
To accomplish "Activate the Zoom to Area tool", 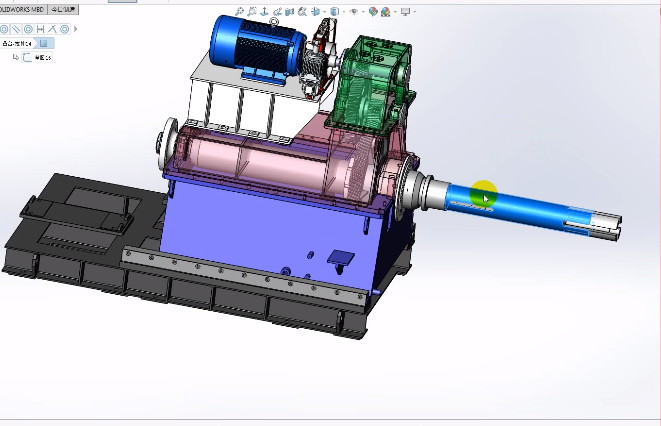I will tap(252, 12).
